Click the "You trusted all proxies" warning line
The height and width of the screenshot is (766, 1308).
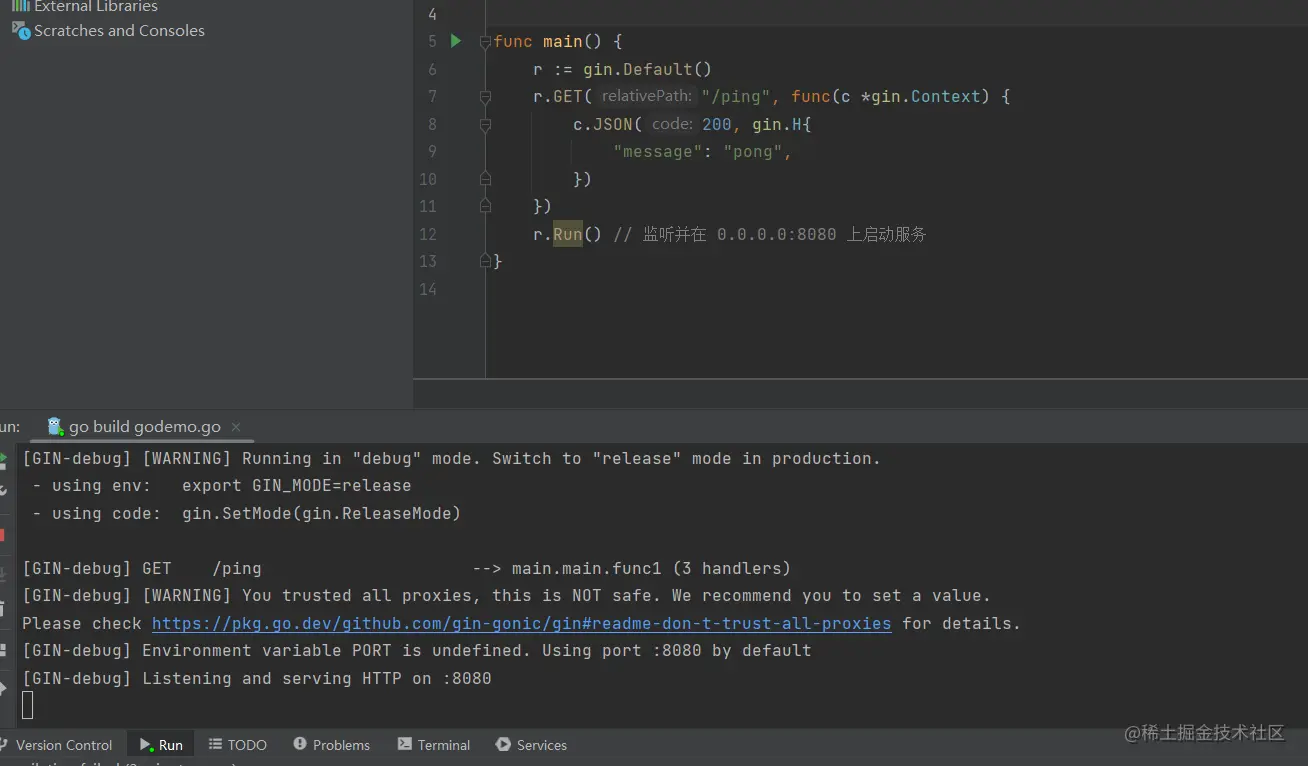[507, 596]
